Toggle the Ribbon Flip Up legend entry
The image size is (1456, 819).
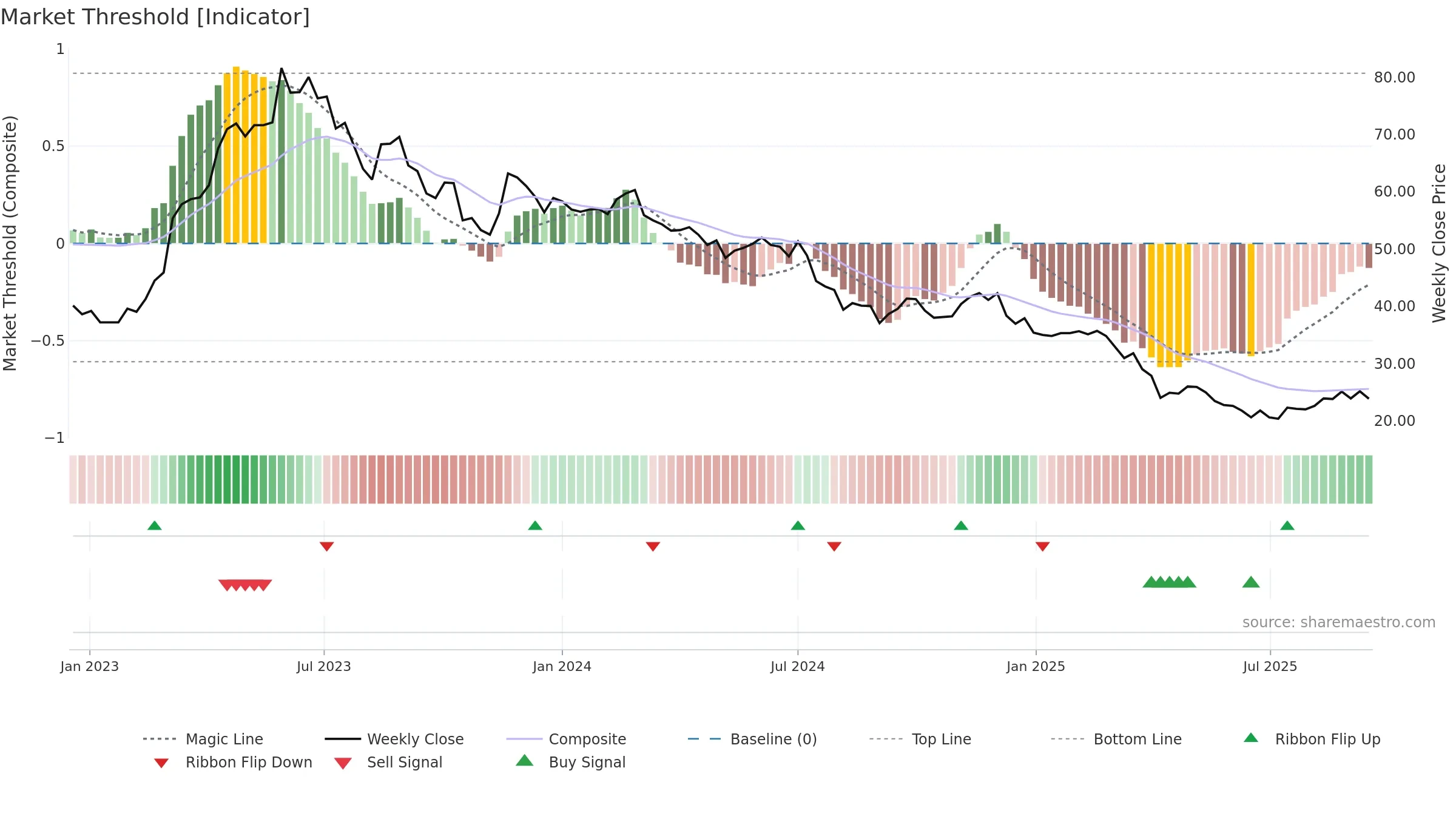pos(1312,739)
